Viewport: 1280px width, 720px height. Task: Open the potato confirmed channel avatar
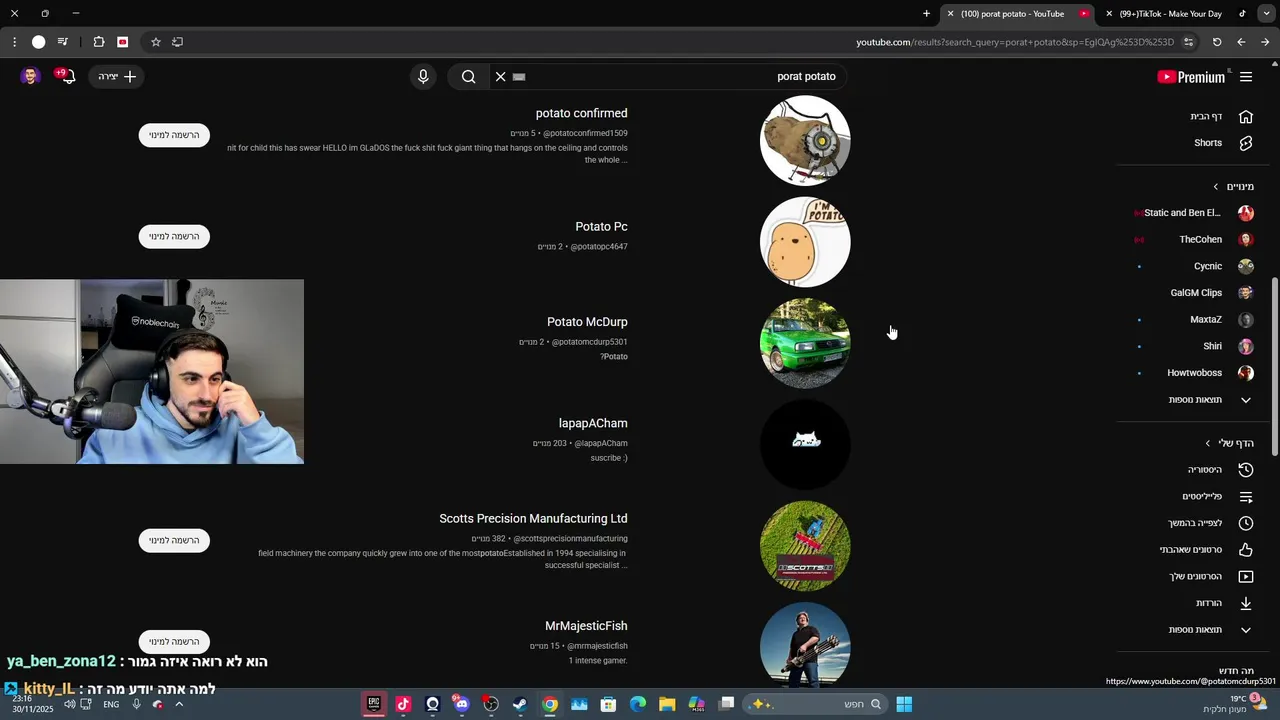pyautogui.click(x=805, y=140)
